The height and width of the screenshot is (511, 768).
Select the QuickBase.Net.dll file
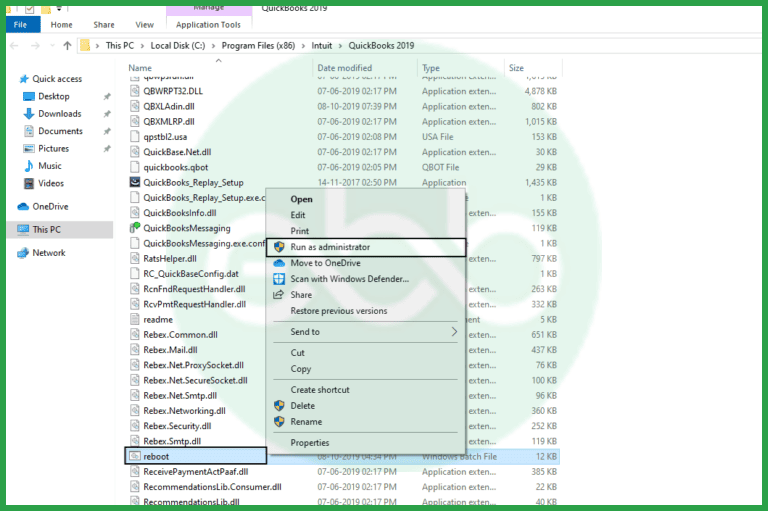pyautogui.click(x=177, y=152)
